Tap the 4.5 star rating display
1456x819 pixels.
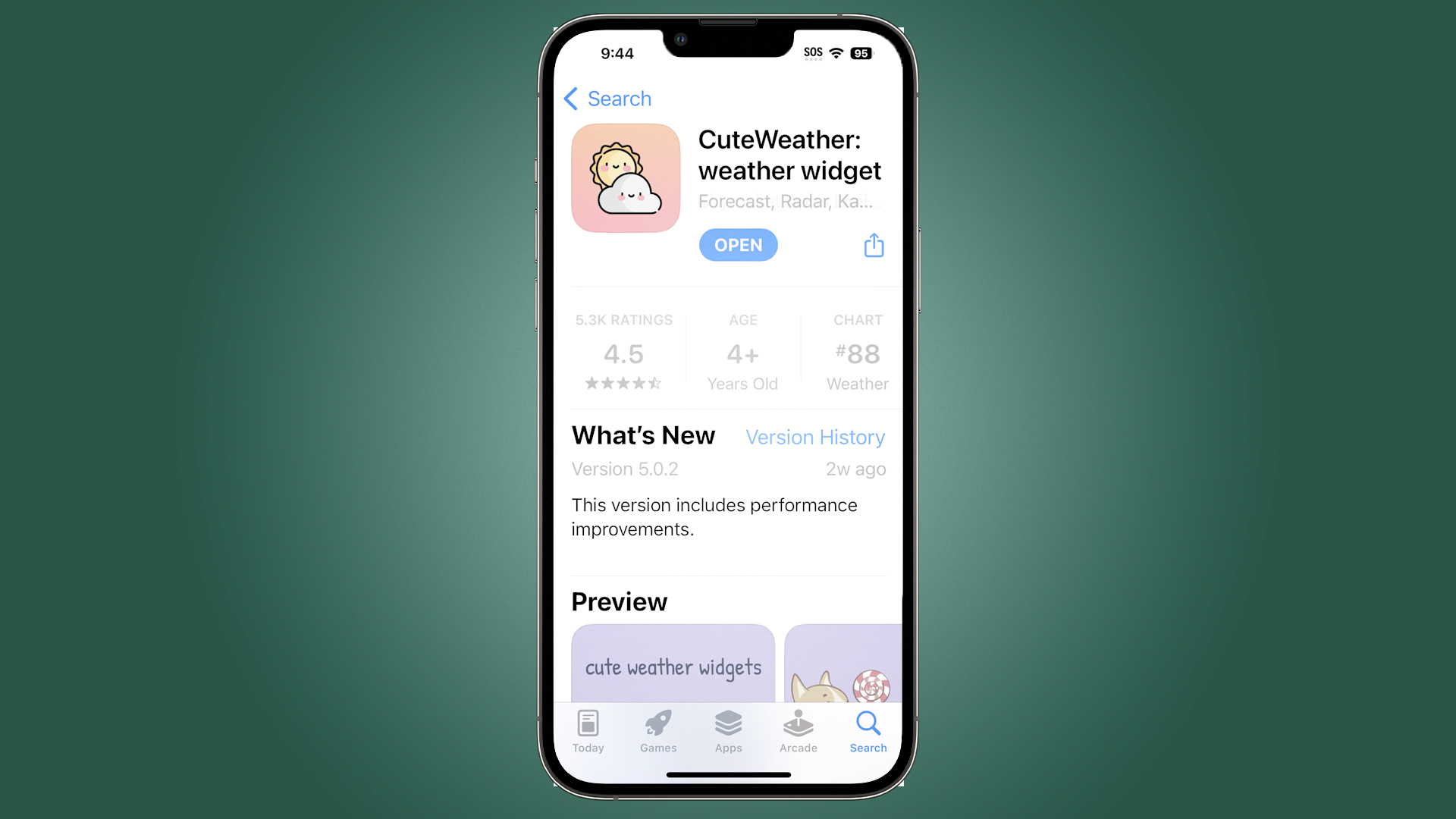pos(622,352)
